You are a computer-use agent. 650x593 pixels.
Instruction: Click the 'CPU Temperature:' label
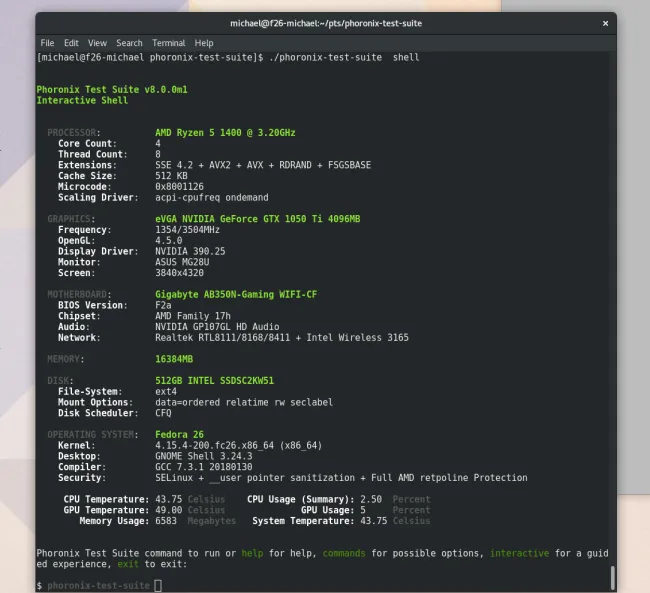pos(106,499)
